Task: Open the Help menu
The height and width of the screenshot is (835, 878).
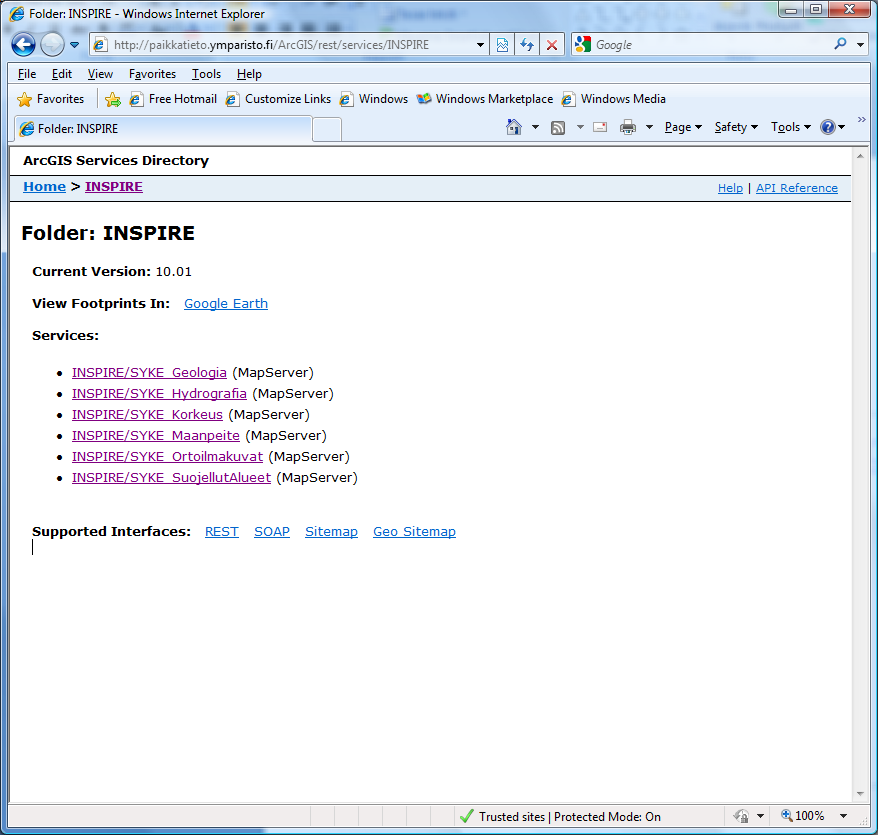Action: [x=249, y=74]
